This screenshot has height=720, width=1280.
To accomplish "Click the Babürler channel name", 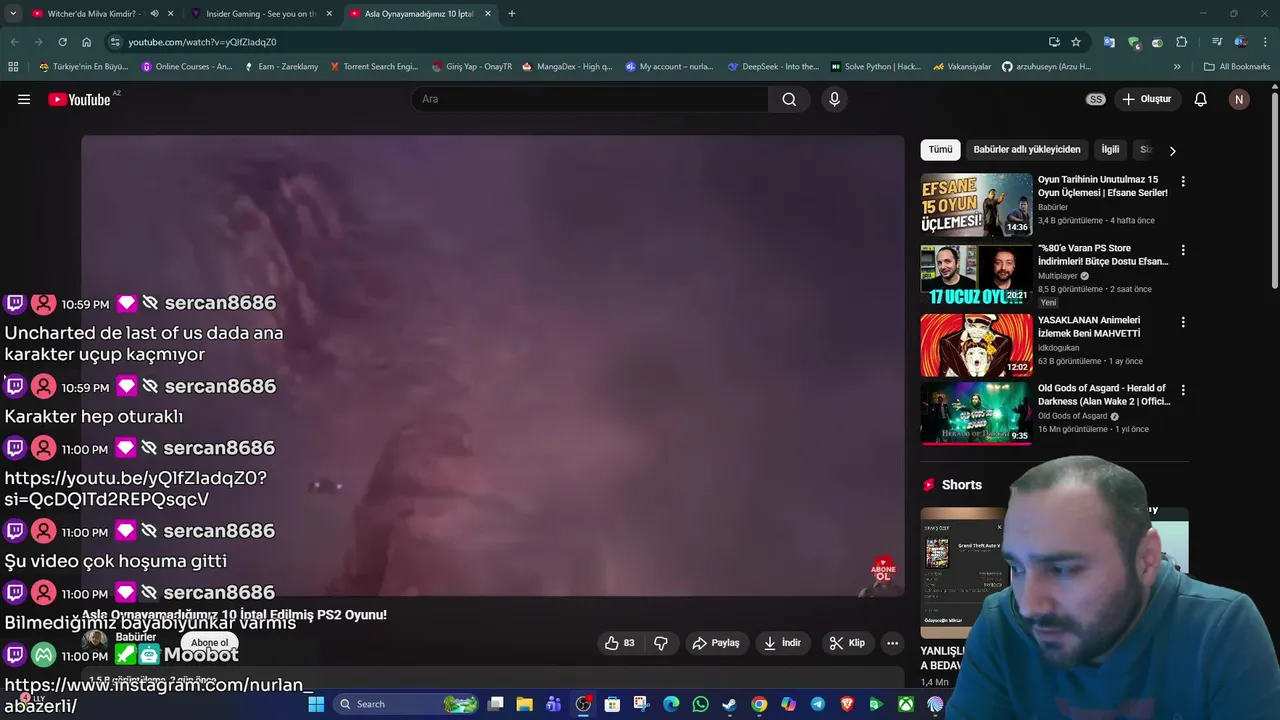I will tap(136, 637).
